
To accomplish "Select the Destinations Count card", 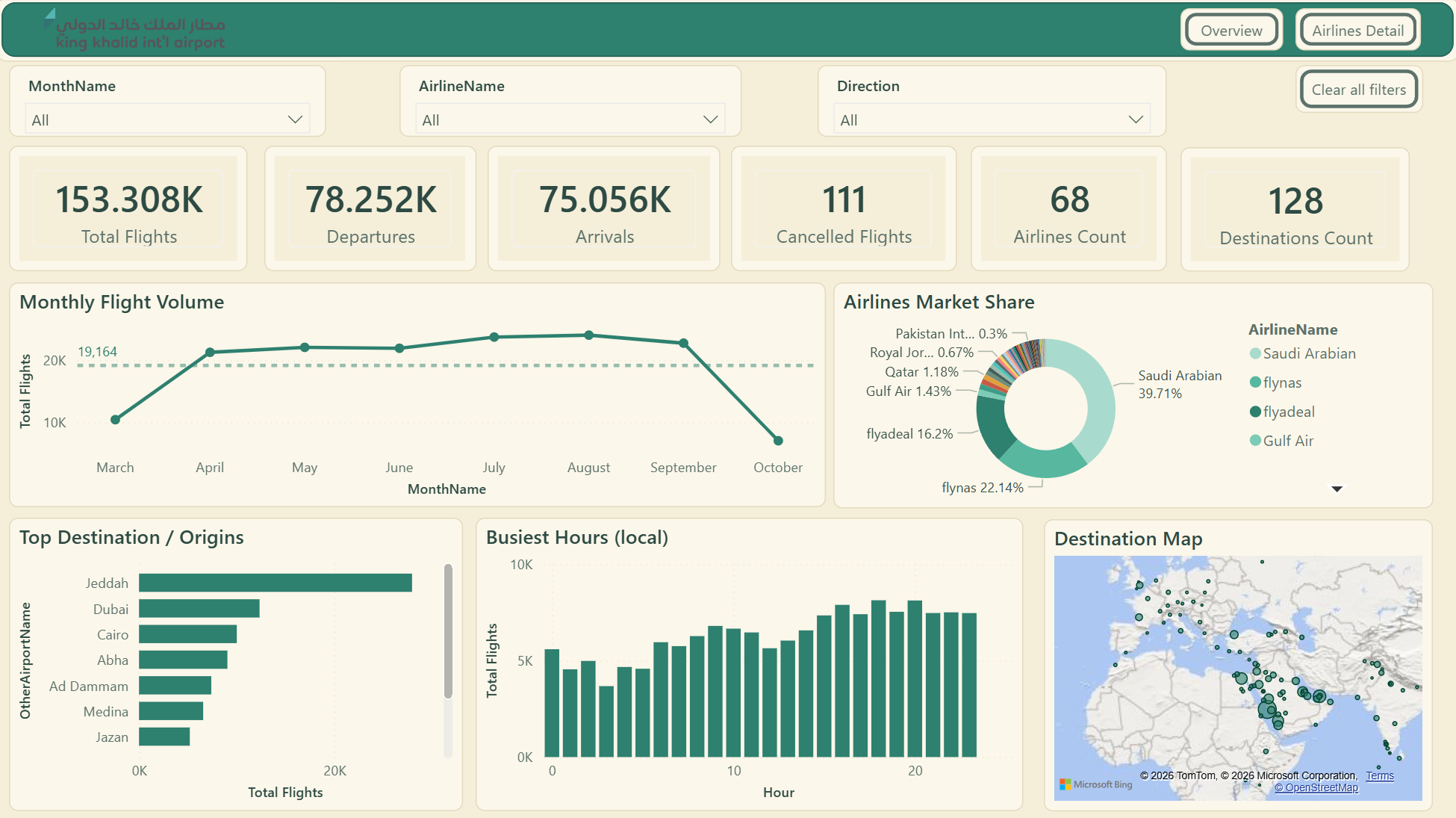I will pos(1295,210).
